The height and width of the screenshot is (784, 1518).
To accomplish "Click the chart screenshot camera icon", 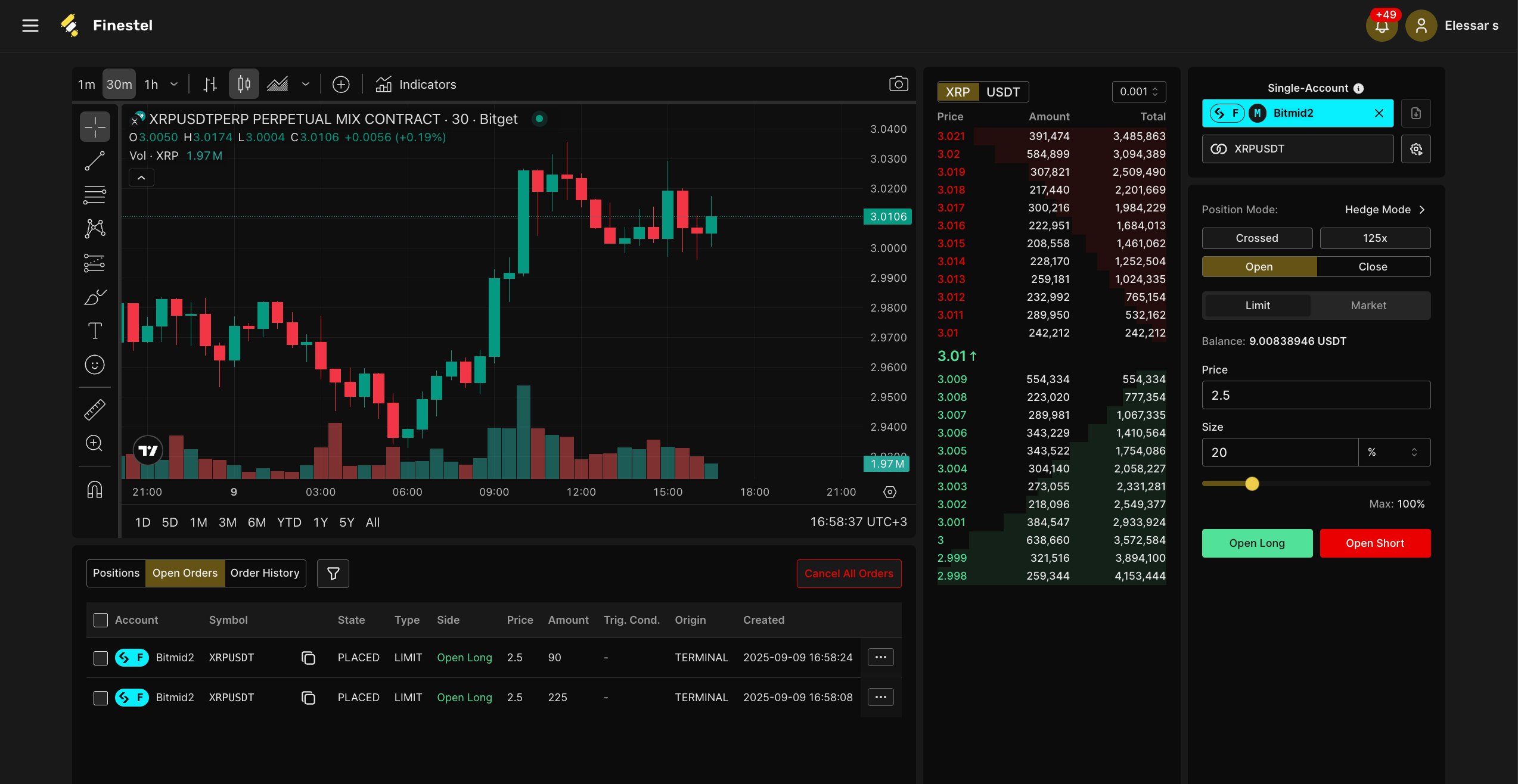I will pos(898,84).
